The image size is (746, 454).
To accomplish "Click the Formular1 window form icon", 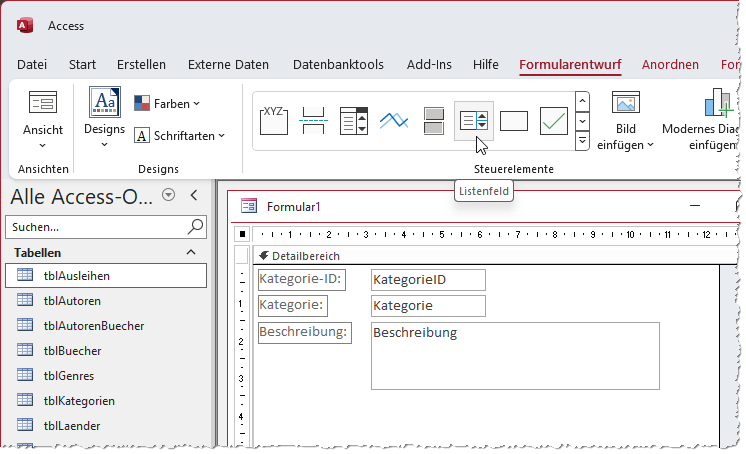I will point(249,206).
